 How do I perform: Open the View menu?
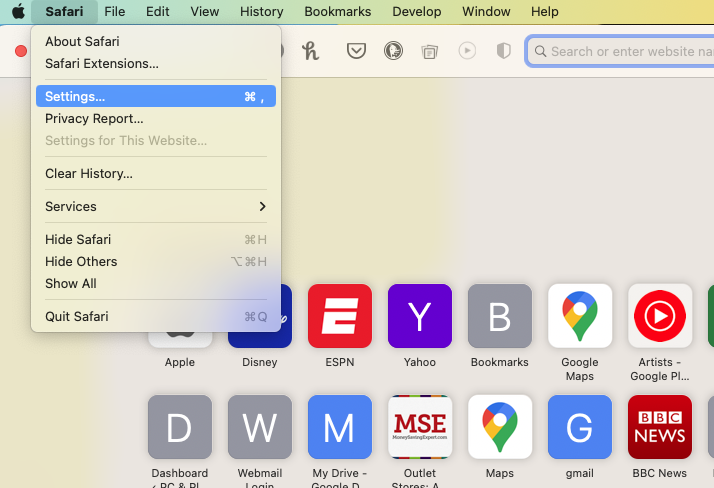(x=204, y=11)
